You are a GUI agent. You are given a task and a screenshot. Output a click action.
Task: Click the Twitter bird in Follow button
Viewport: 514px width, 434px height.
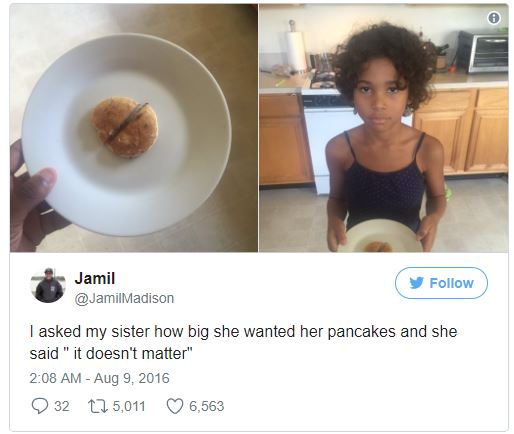[416, 283]
